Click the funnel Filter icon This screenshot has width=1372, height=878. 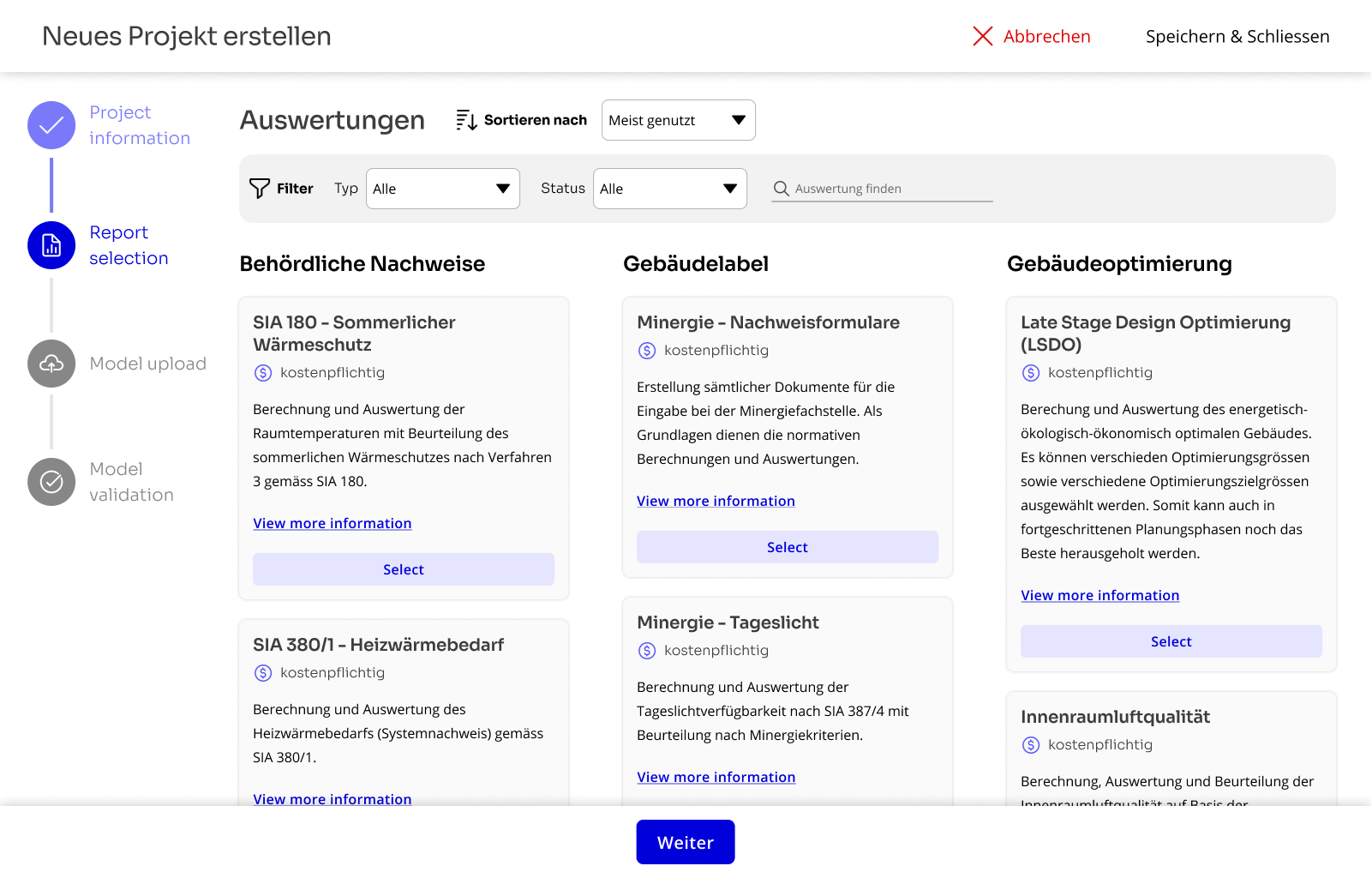(260, 189)
